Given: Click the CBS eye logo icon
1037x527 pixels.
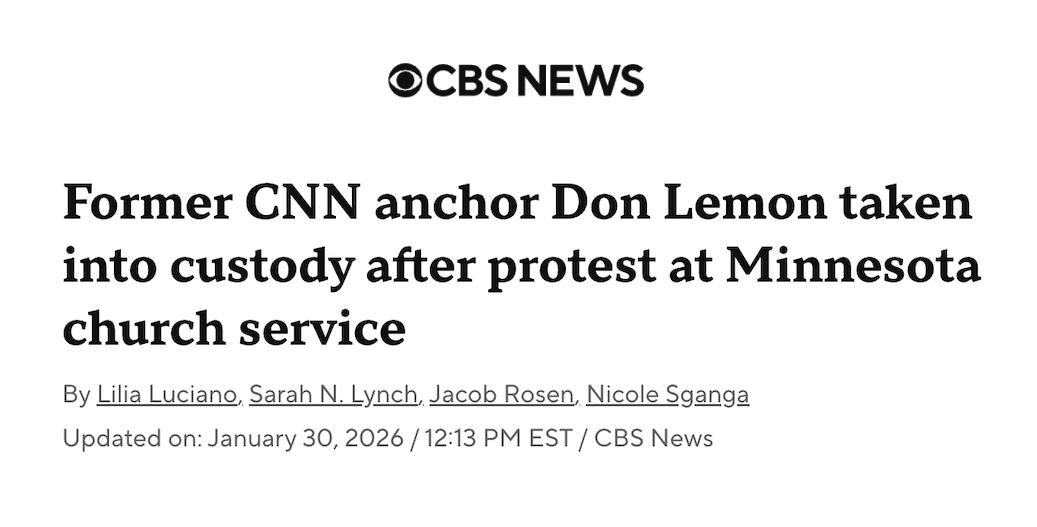Looking at the screenshot, I should point(405,80).
